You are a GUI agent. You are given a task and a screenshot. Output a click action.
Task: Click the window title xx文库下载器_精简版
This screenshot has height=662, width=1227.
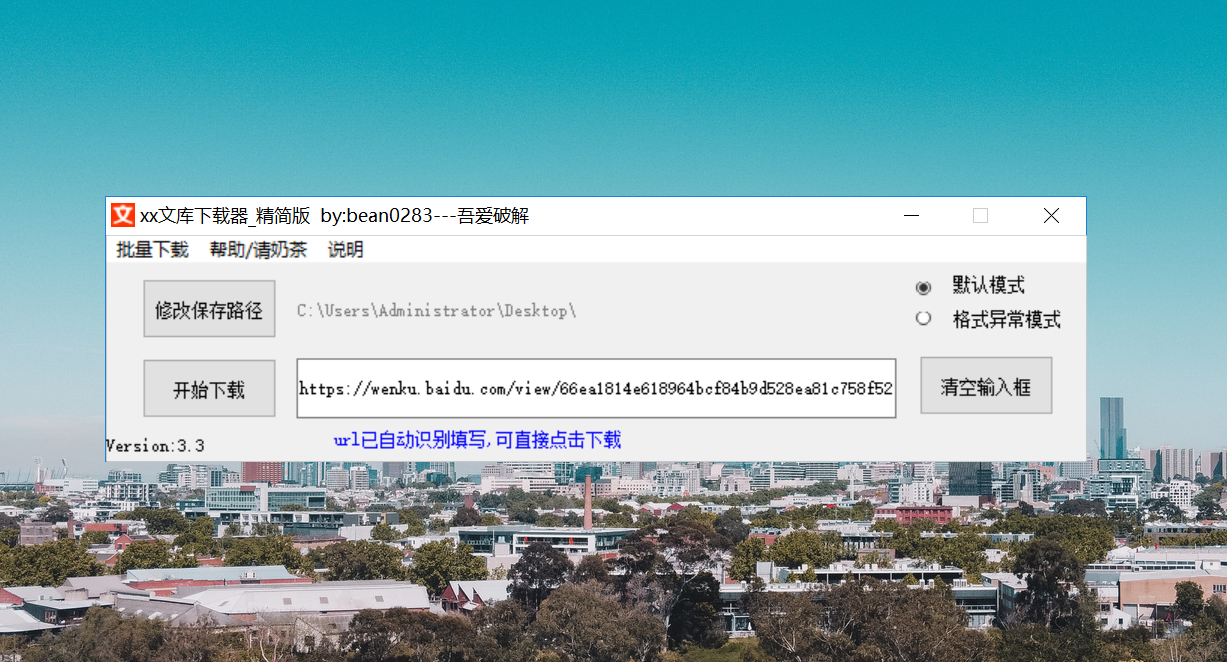(225, 215)
